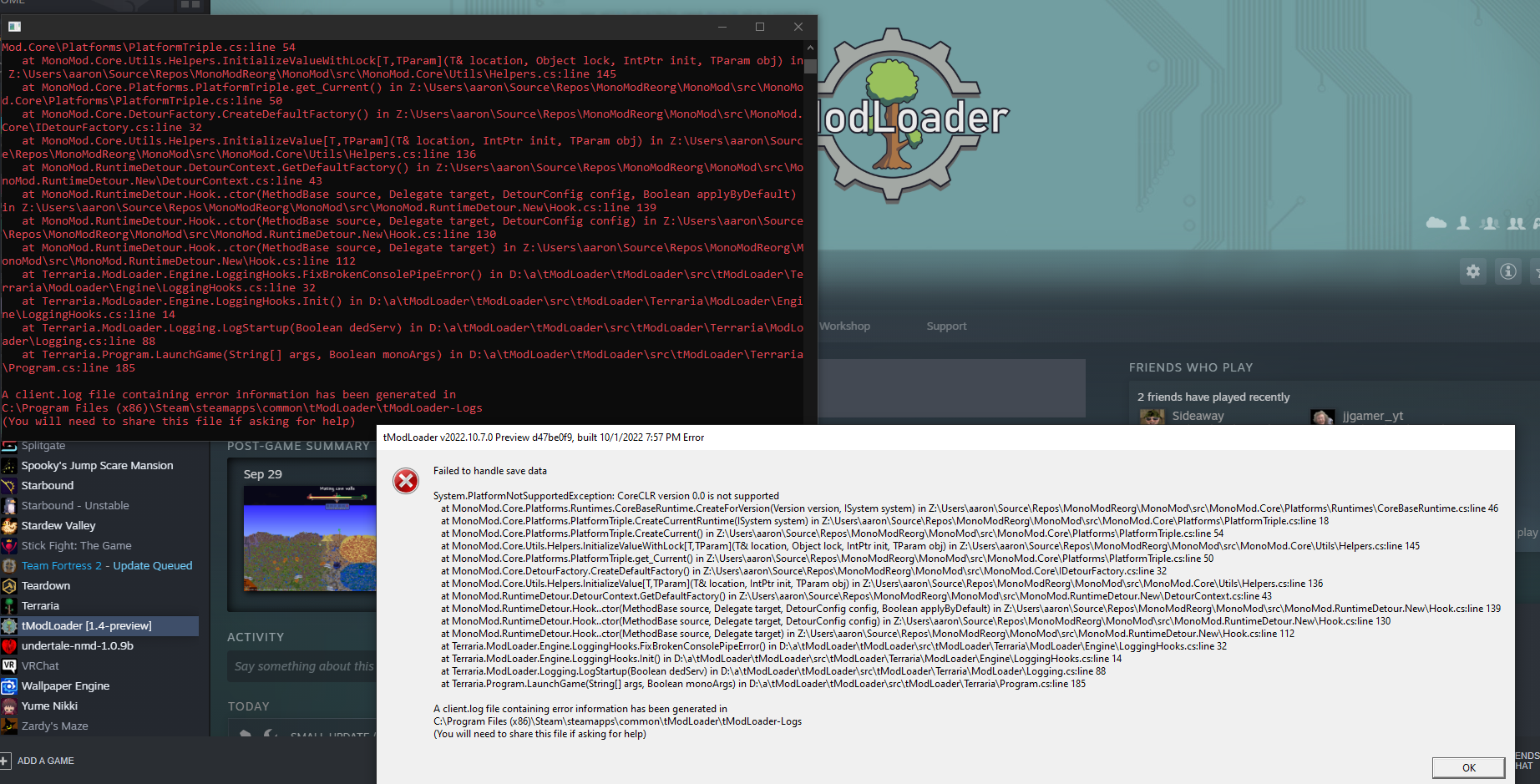The width and height of the screenshot is (1540, 784).
Task: Click the tModLoader-Logs path in the dialog
Action: (617, 721)
